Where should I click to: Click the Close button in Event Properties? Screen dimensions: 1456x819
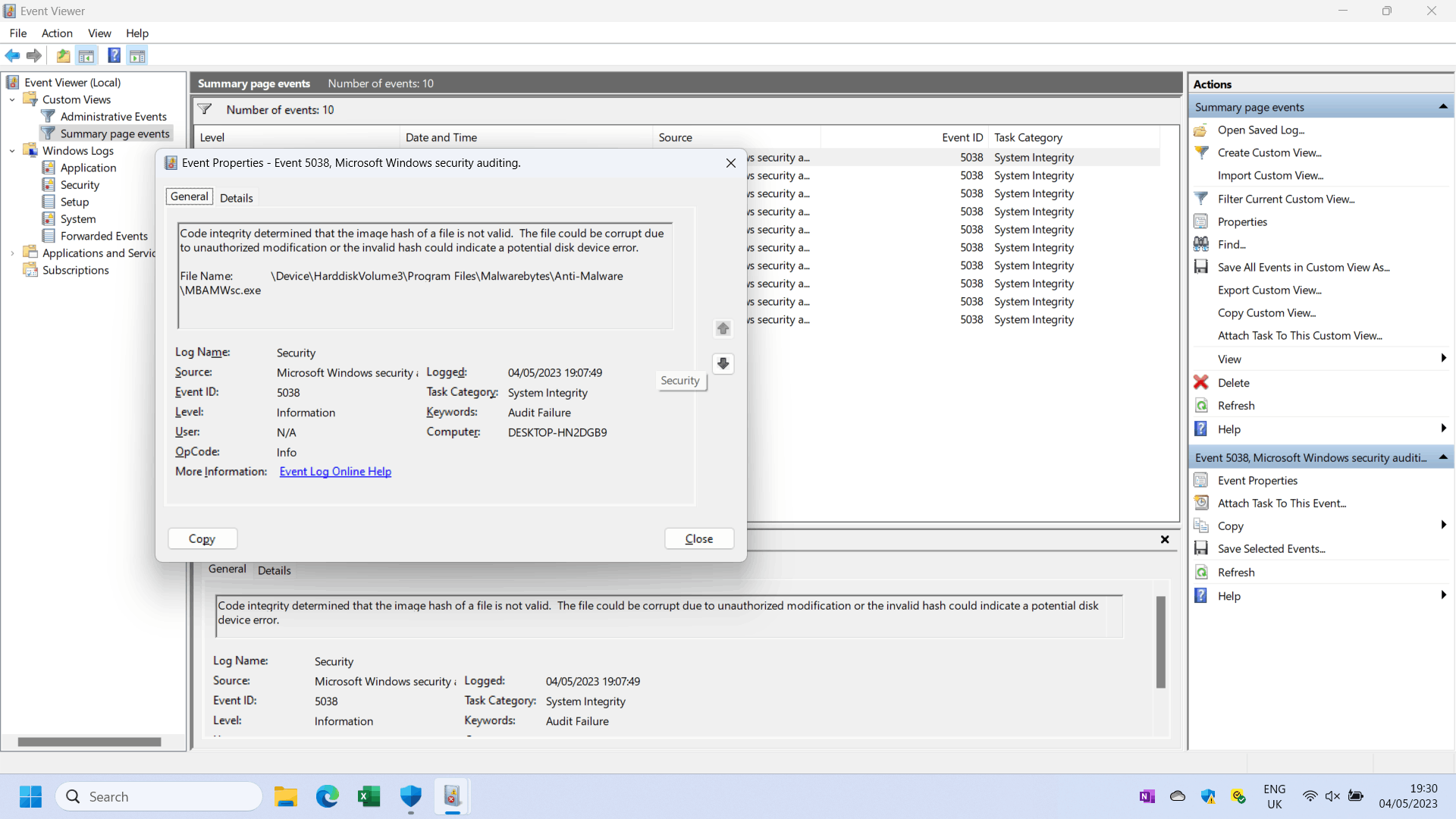pos(698,538)
